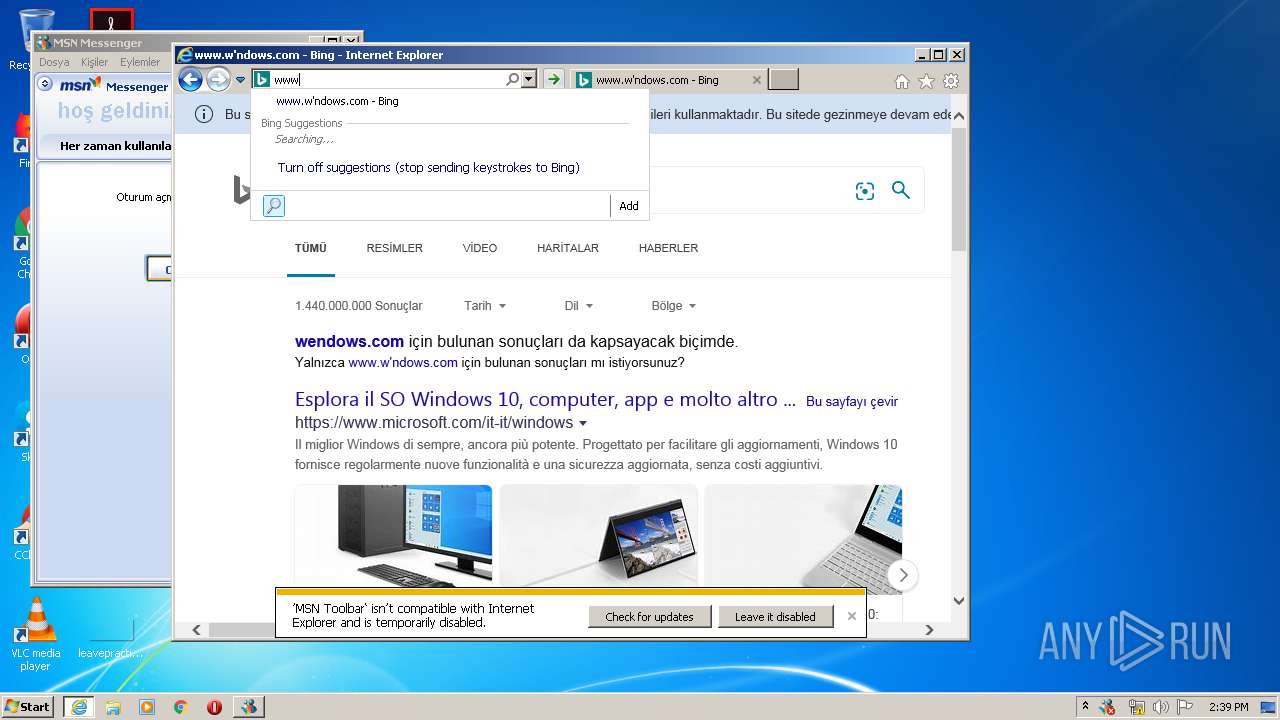
Task: Open File Explorer taskbar icon
Action: point(113,707)
